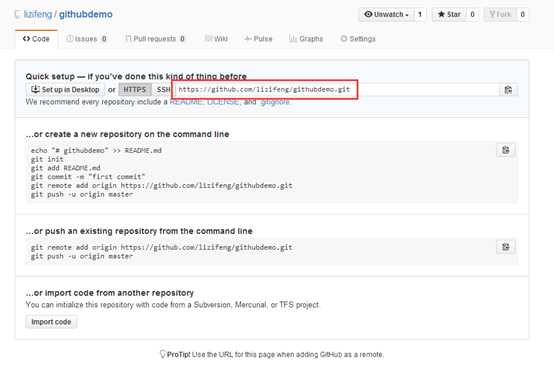View the Pulse tab
The image size is (554, 371).
click(x=259, y=39)
